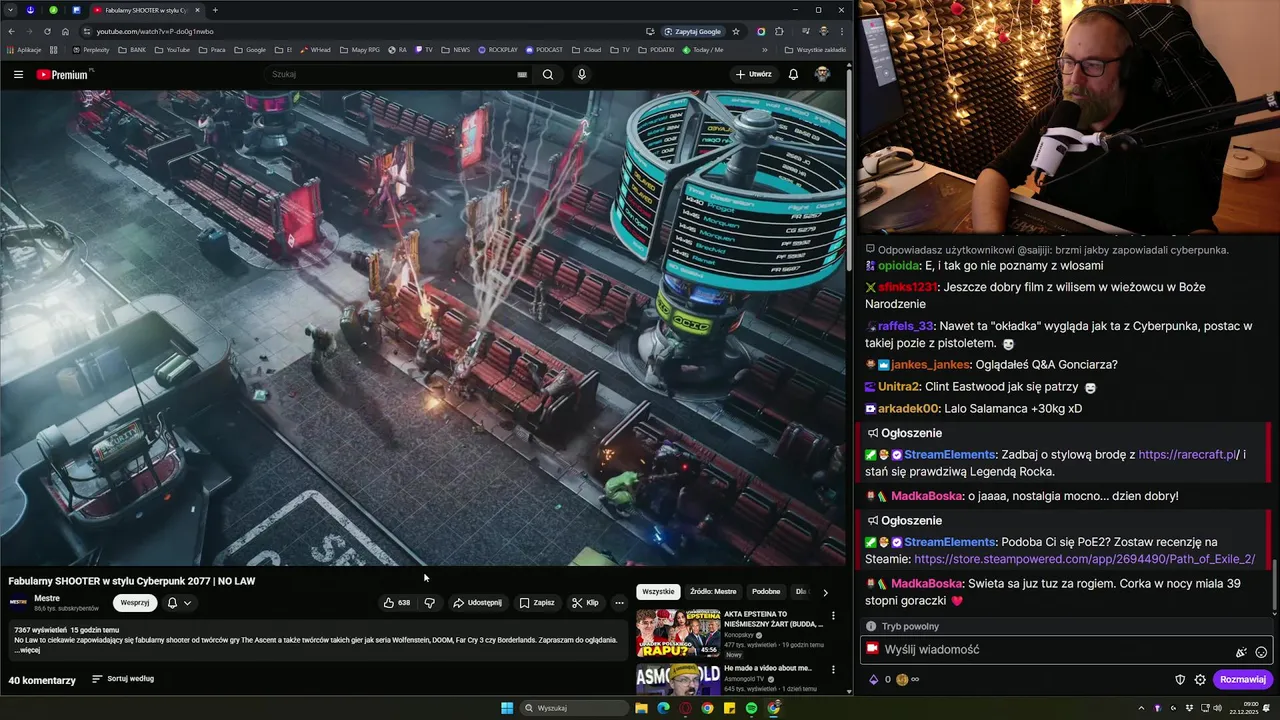Open the Mestre channel avatar
Image resolution: width=1280 pixels, height=720 pixels.
(x=18, y=603)
